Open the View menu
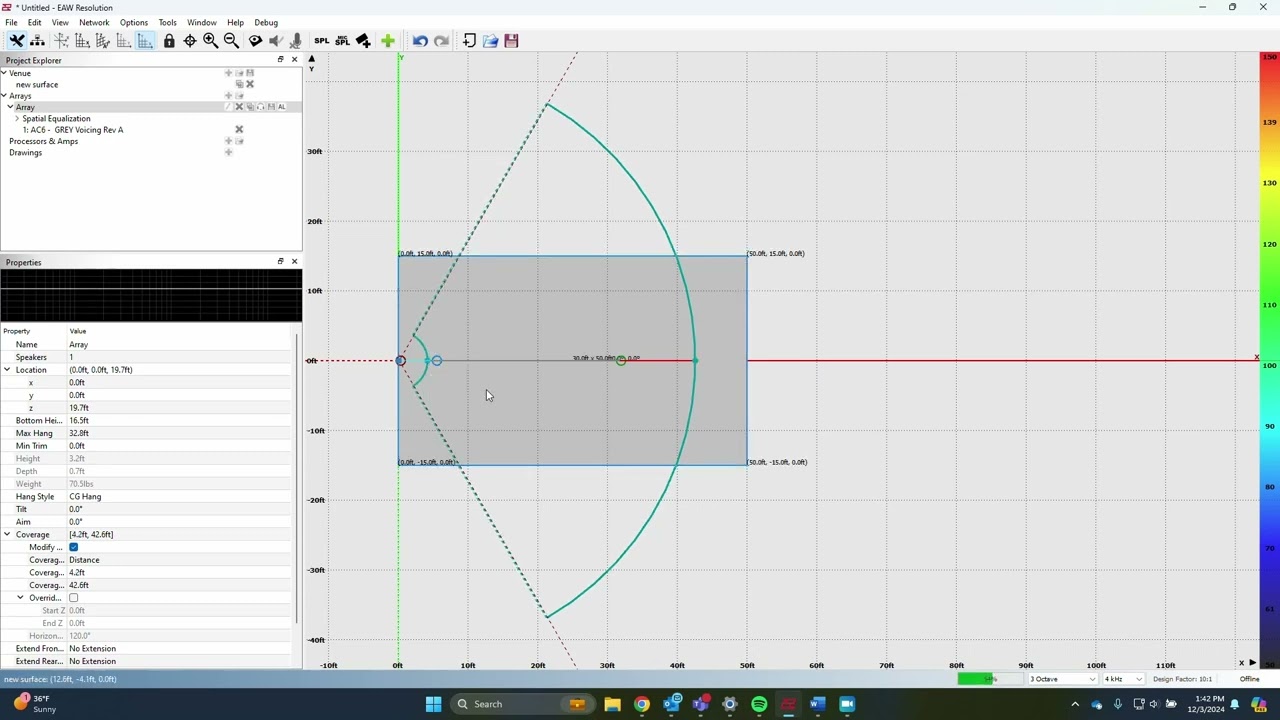The image size is (1280, 720). coord(60,22)
